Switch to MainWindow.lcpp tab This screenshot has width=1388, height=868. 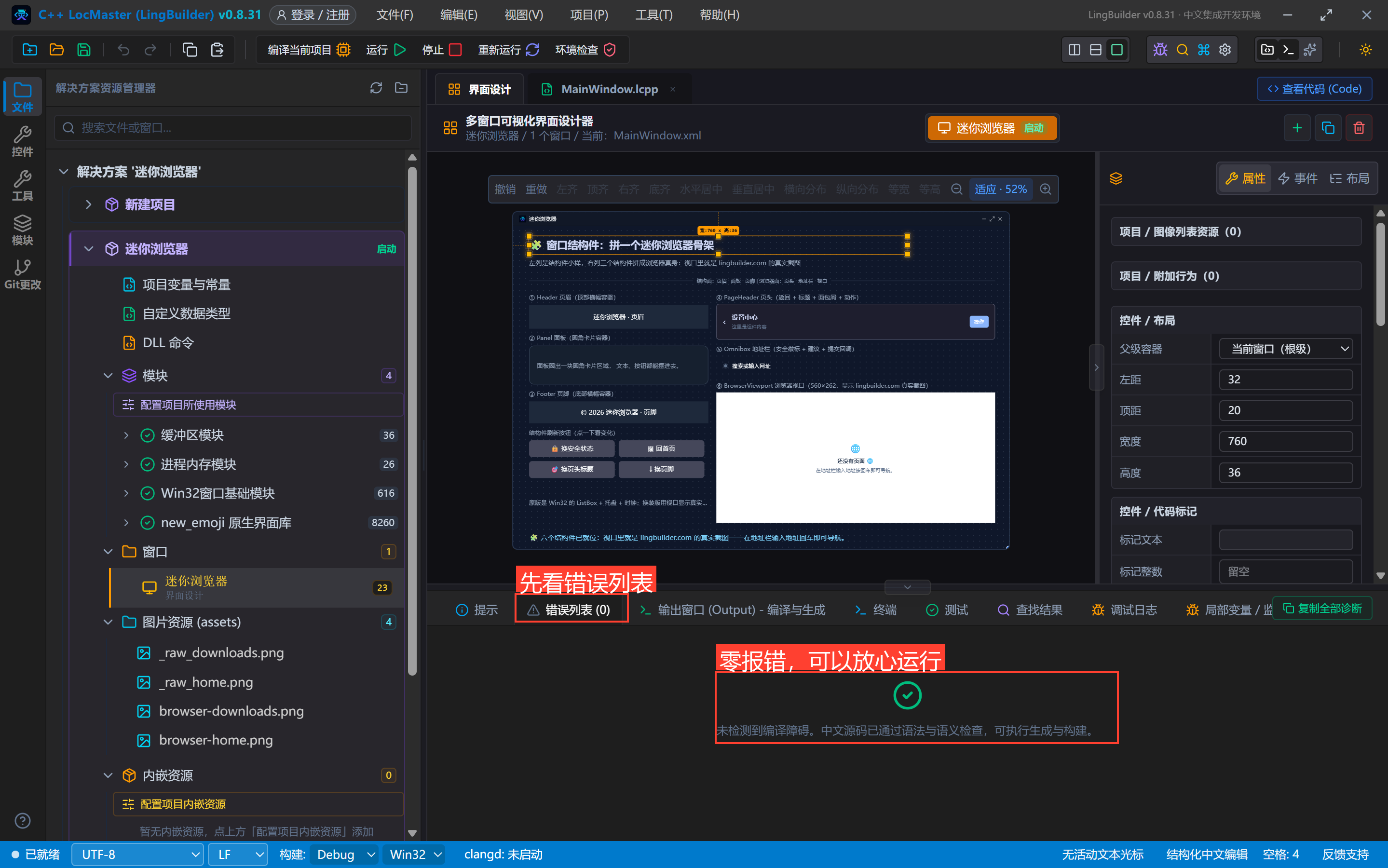point(609,89)
